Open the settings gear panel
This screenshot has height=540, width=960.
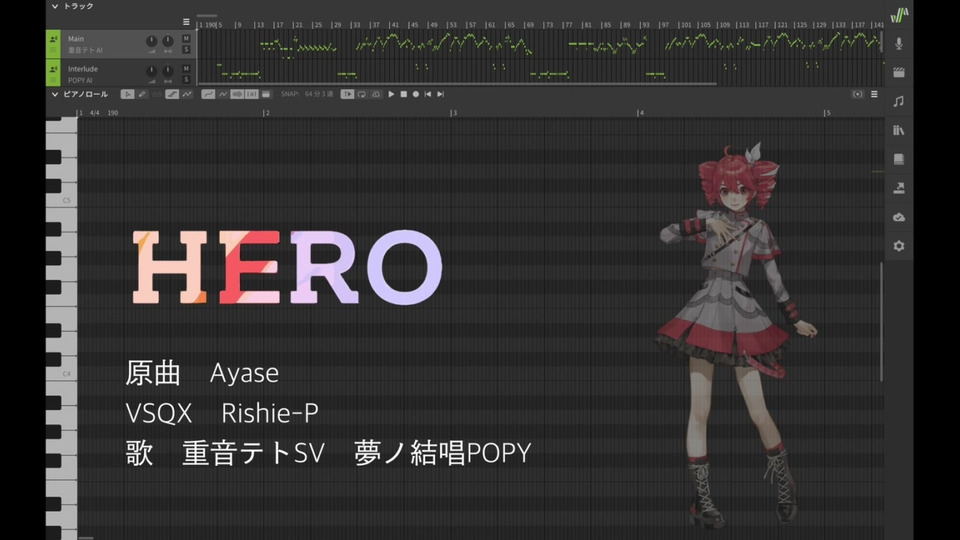pyautogui.click(x=899, y=246)
